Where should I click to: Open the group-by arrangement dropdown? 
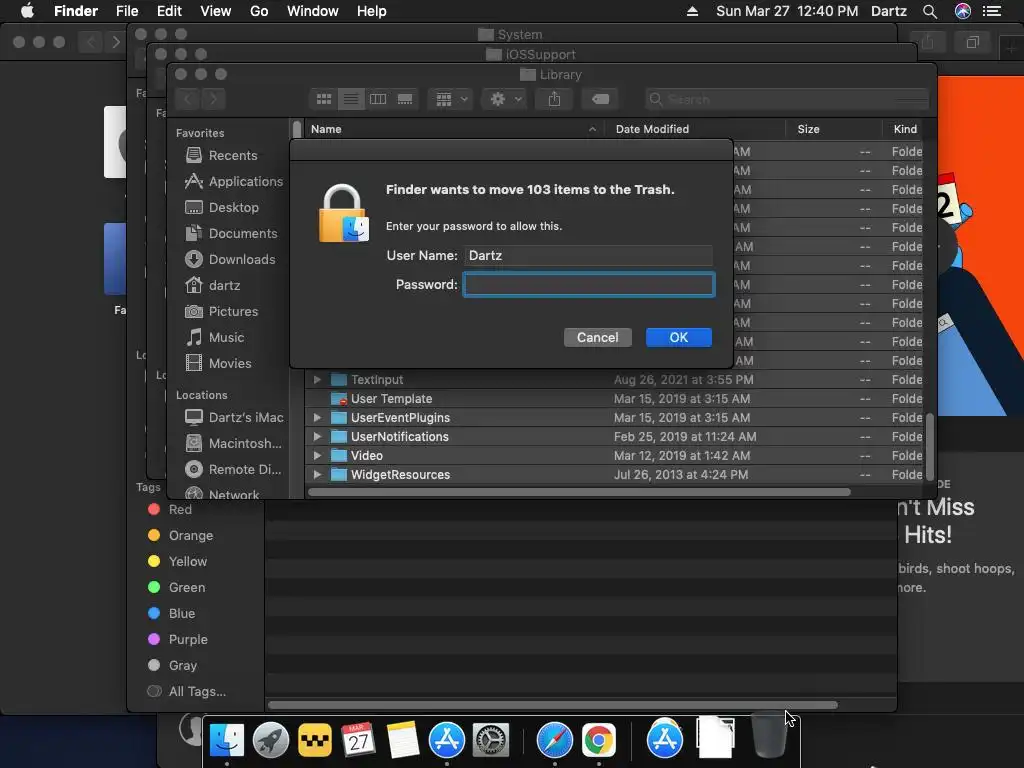pyautogui.click(x=451, y=99)
